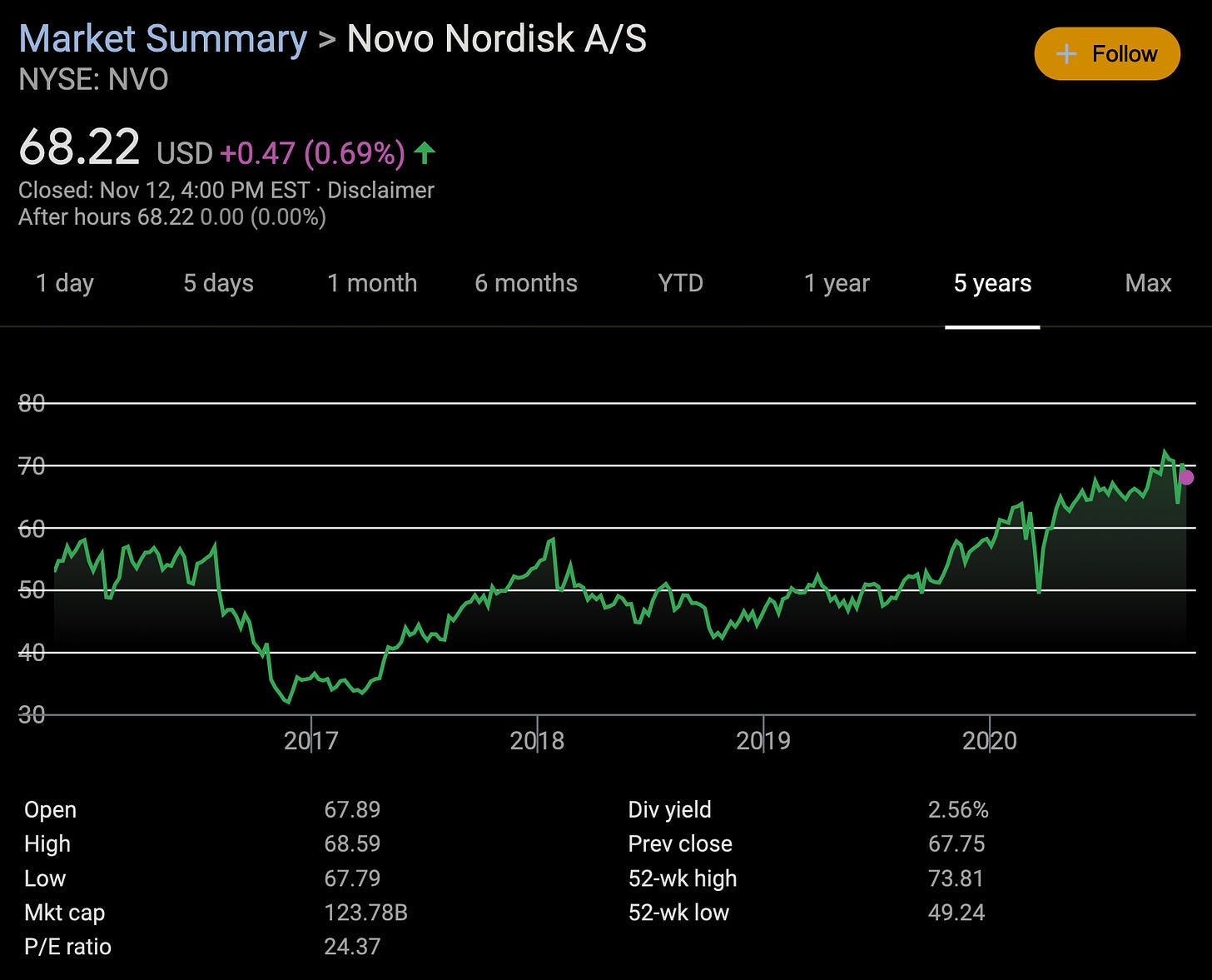
Task: Click the Mkt cap label
Action: [64, 913]
